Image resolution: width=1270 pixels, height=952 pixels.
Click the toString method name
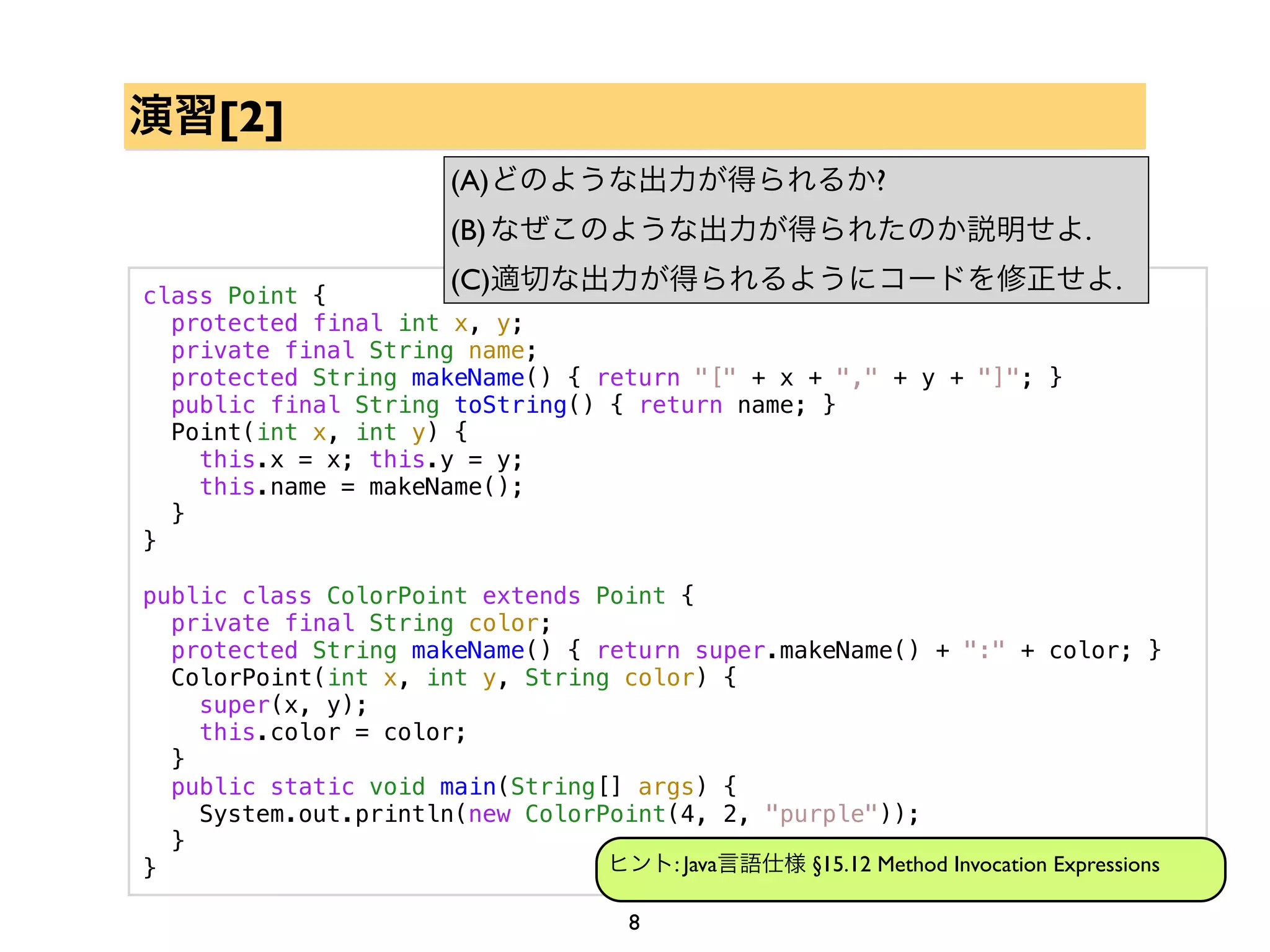(x=510, y=405)
